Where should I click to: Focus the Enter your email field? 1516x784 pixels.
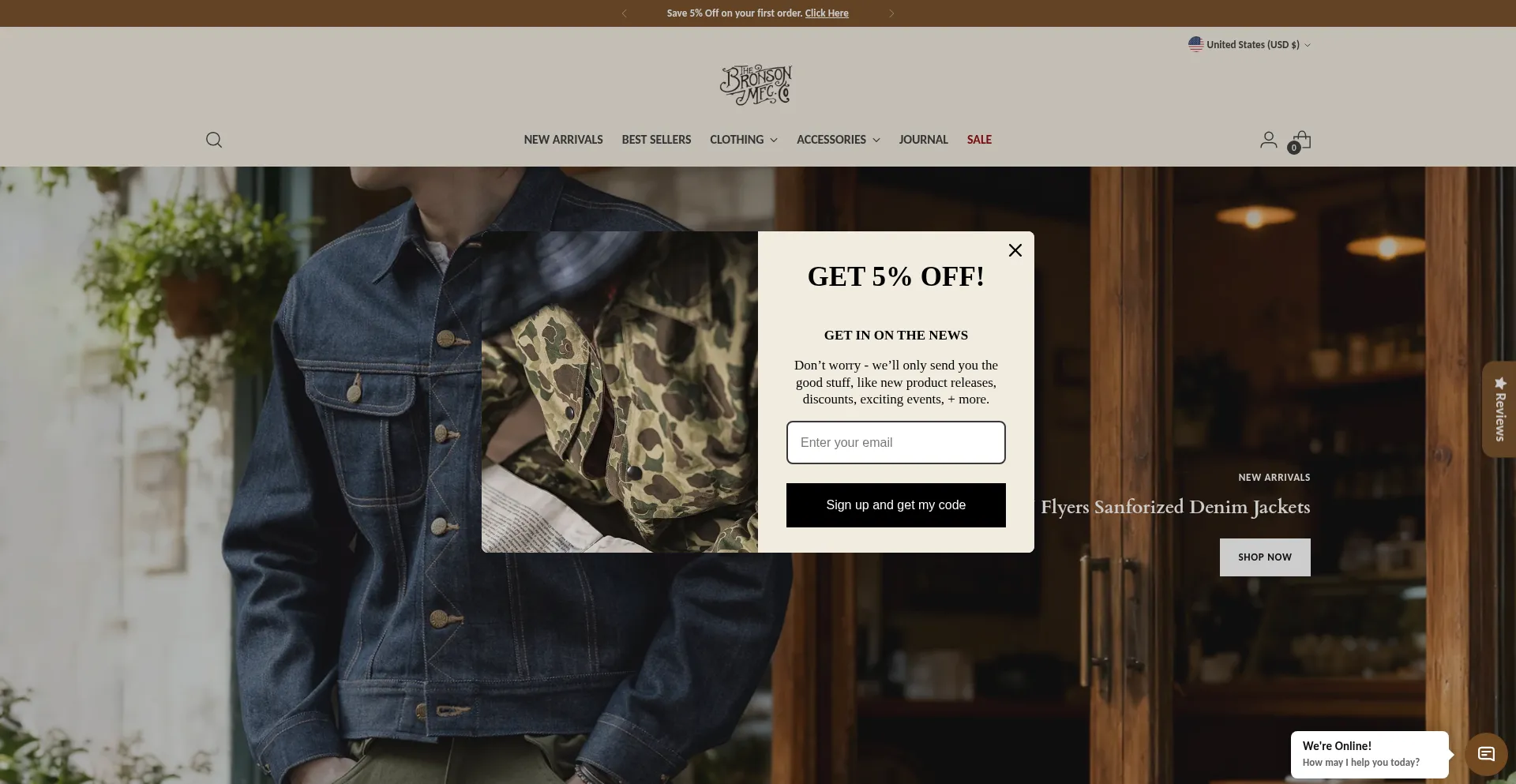896,442
